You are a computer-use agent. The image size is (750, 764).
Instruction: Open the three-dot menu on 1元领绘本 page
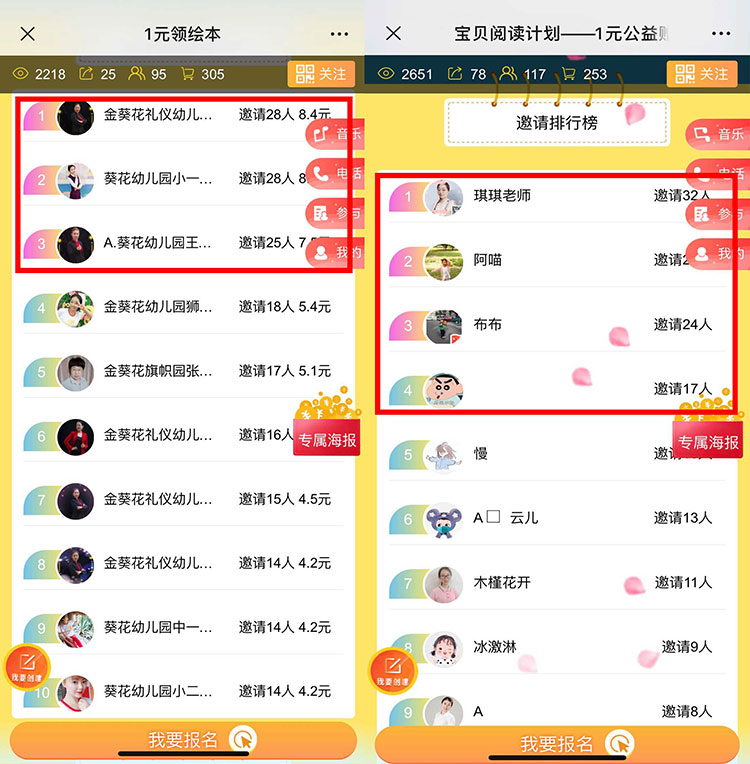tap(339, 34)
